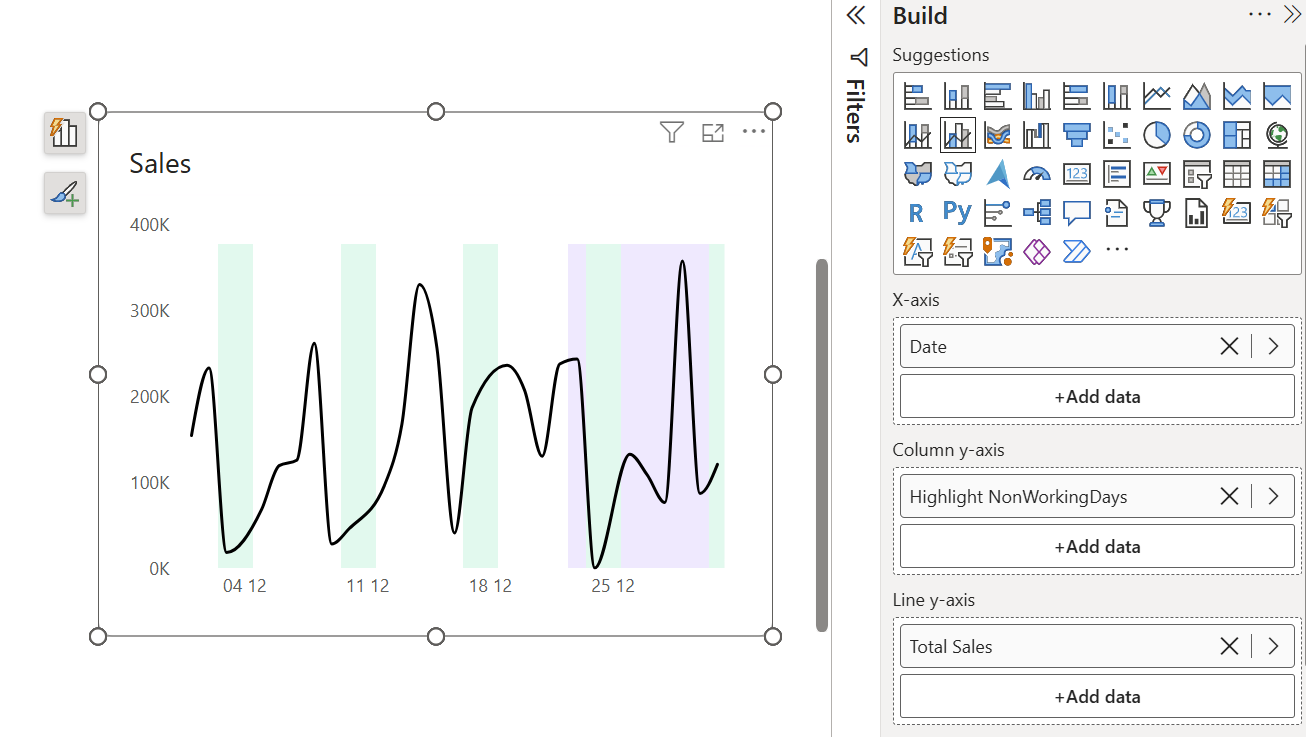Pick the Shape map visual
Screen dimensions: 1306x737
click(x=957, y=174)
